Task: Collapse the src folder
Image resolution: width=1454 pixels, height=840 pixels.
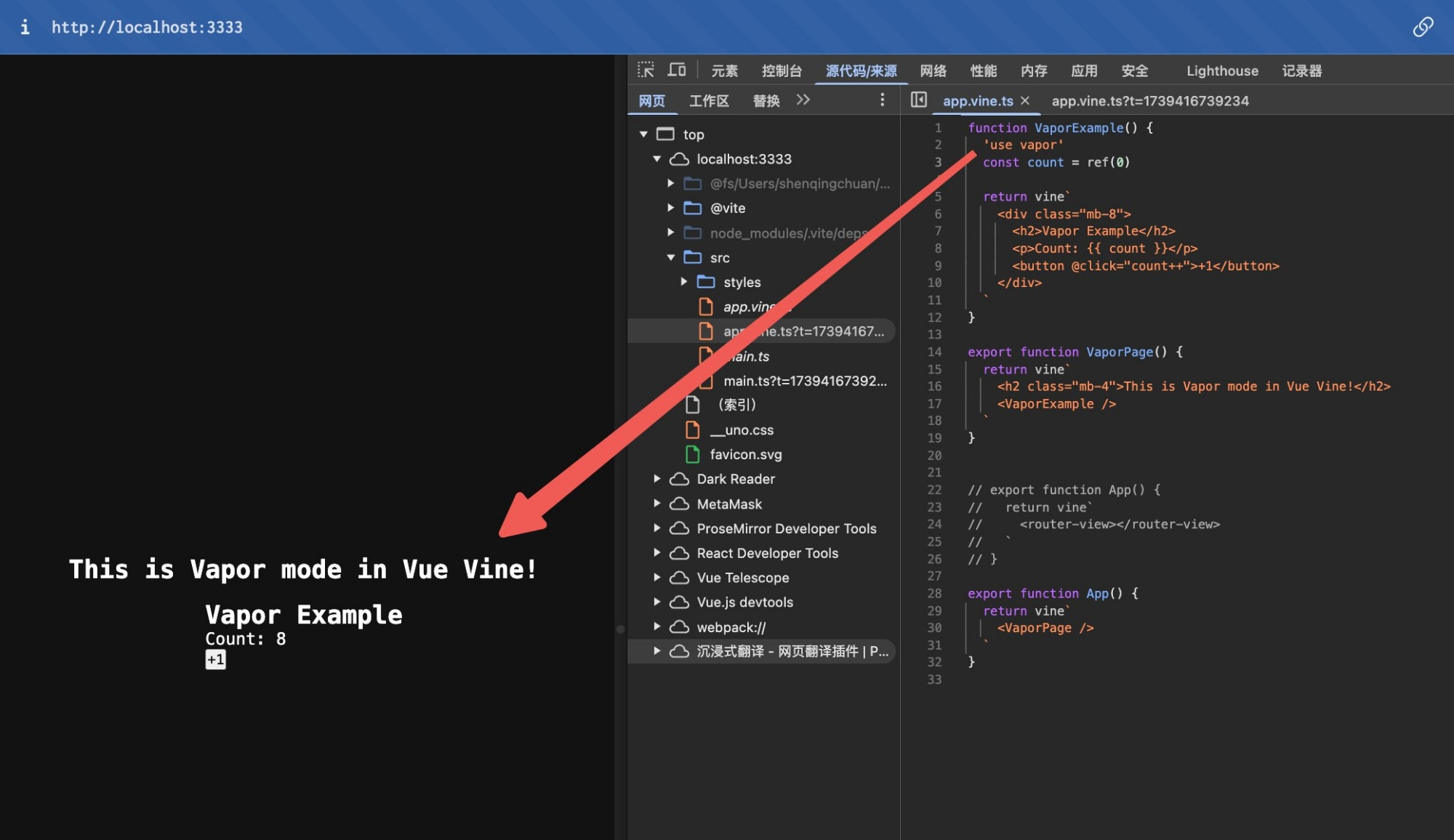Action: (670, 257)
